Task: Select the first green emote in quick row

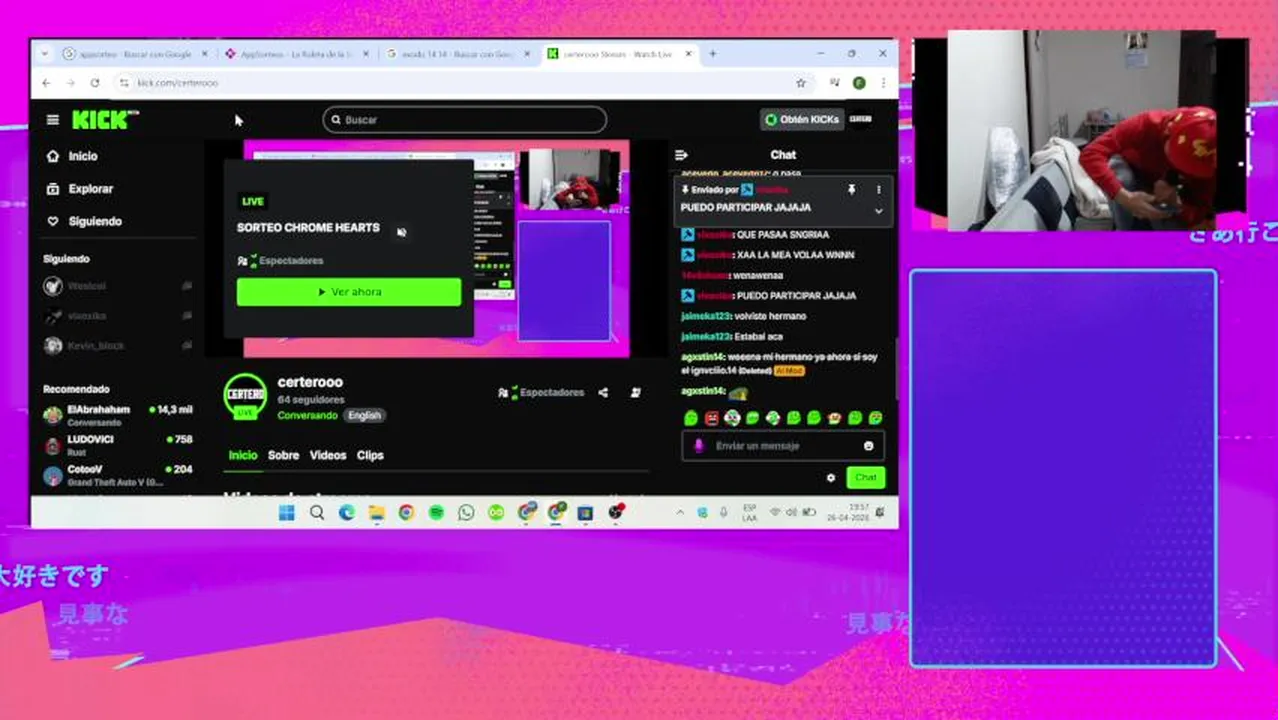Action: point(690,418)
